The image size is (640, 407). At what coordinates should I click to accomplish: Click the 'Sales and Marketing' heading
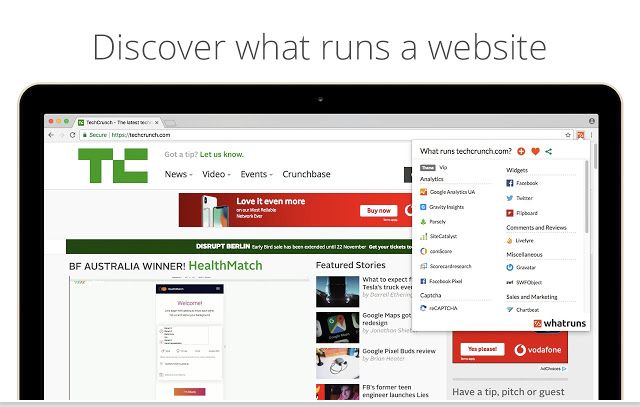pyautogui.click(x=532, y=297)
